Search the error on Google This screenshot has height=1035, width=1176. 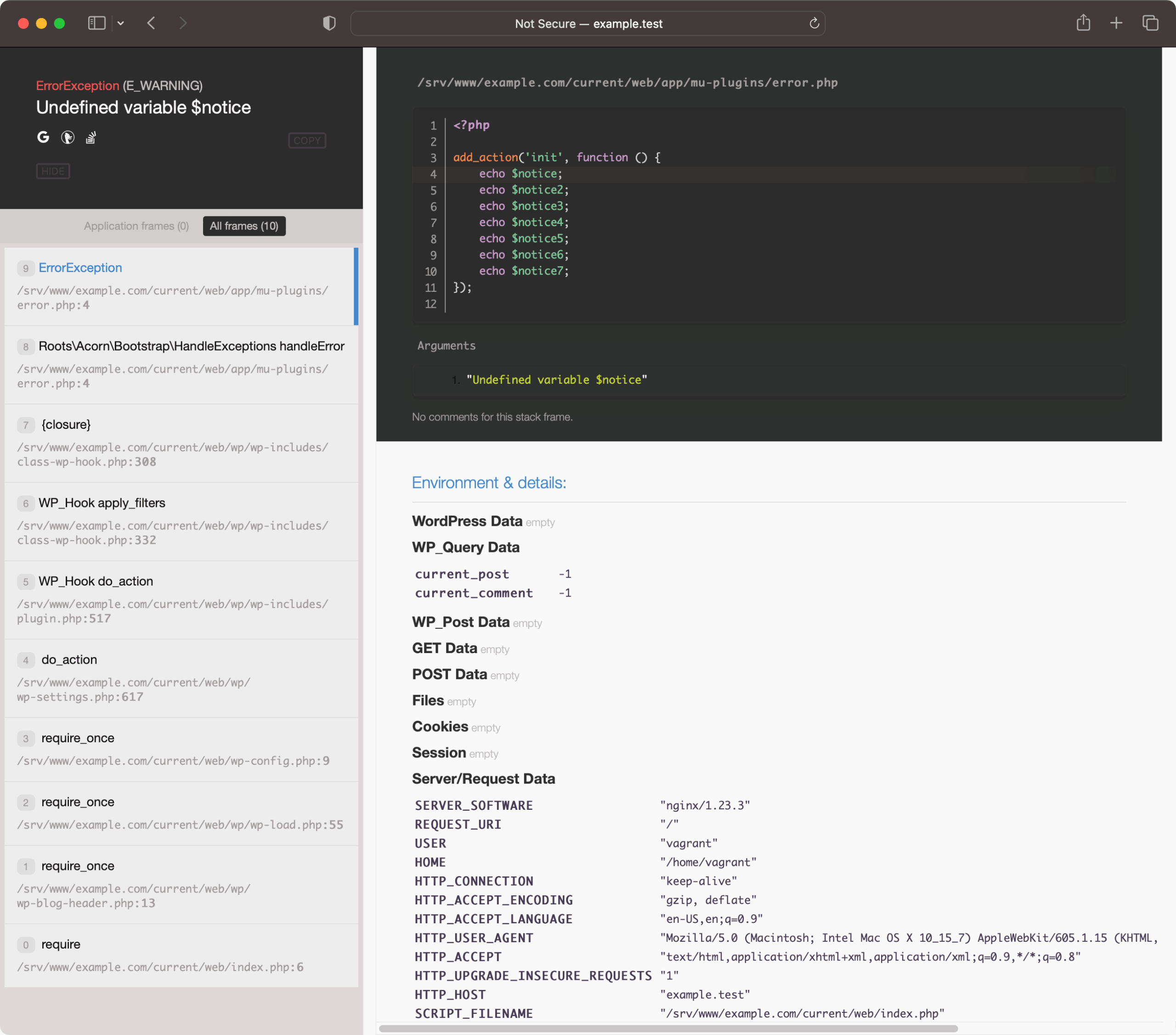tap(43, 137)
